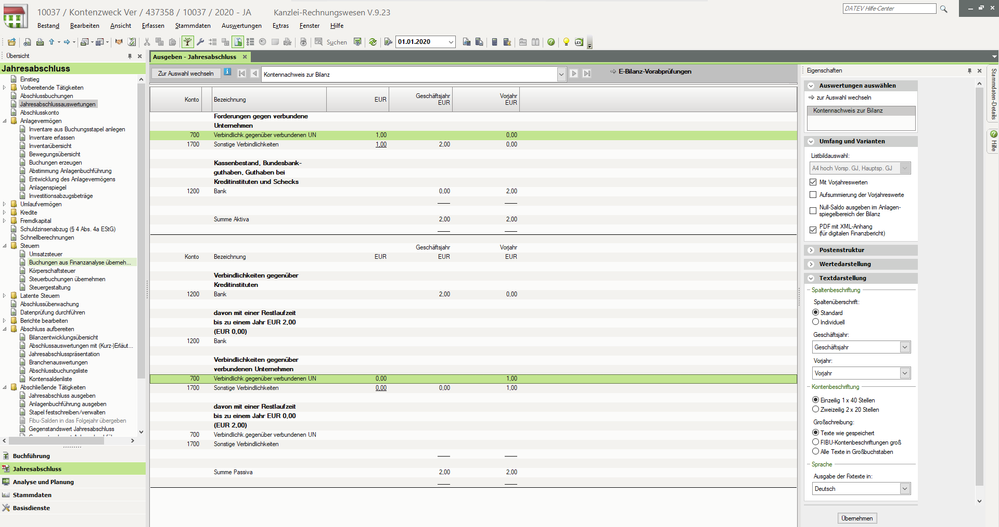999x527 pixels.
Task: Click the Zur Auswahl wechseln button
Action: point(186,73)
